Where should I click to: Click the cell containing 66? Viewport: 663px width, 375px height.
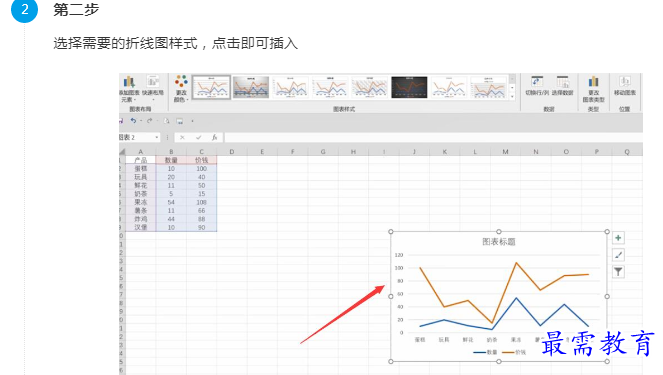201,211
